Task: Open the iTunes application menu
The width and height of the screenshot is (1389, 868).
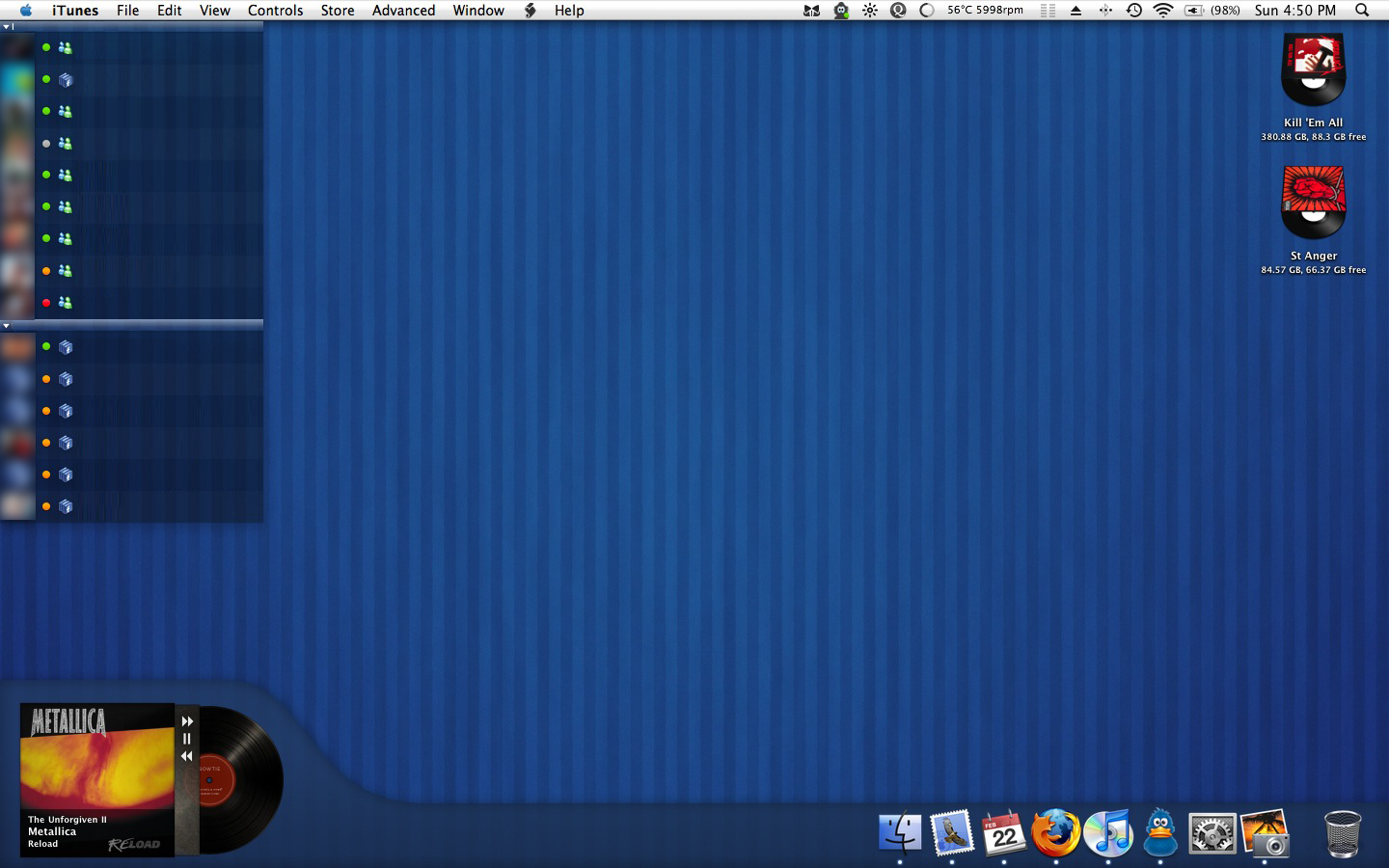Action: coord(75,10)
